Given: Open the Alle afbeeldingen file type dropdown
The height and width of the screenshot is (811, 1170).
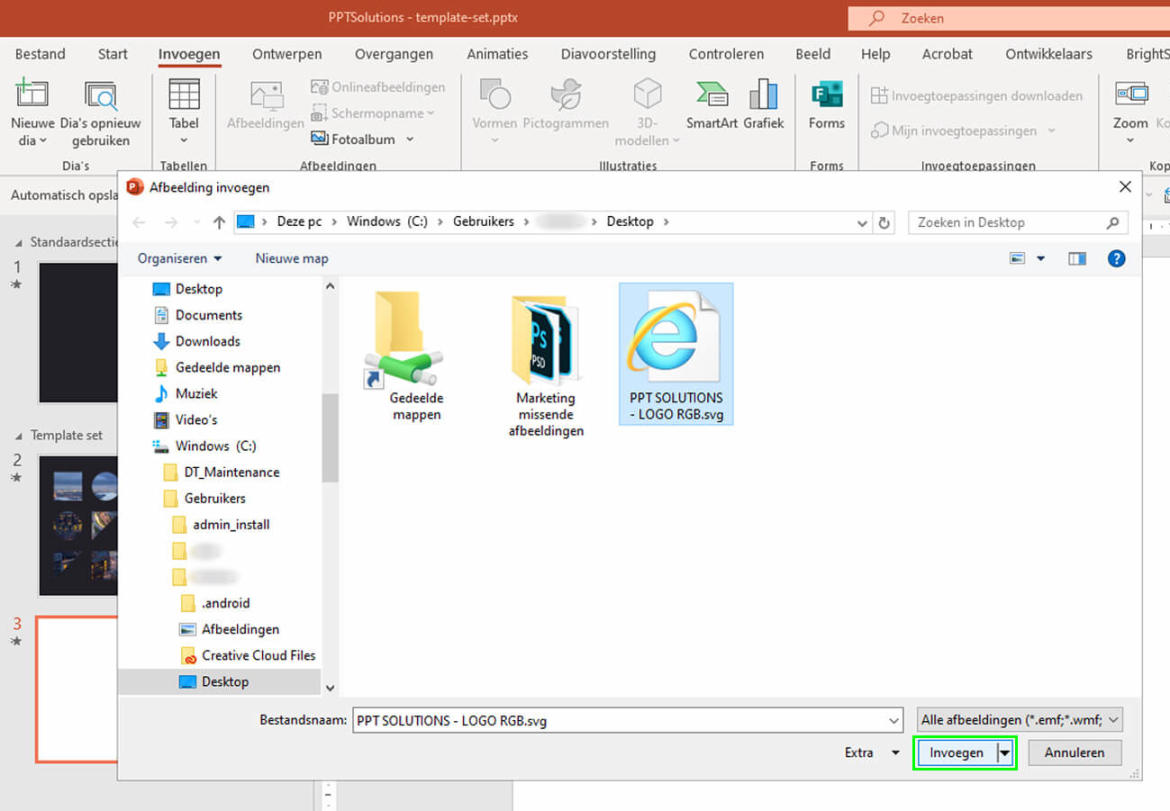Looking at the screenshot, I should [1018, 719].
